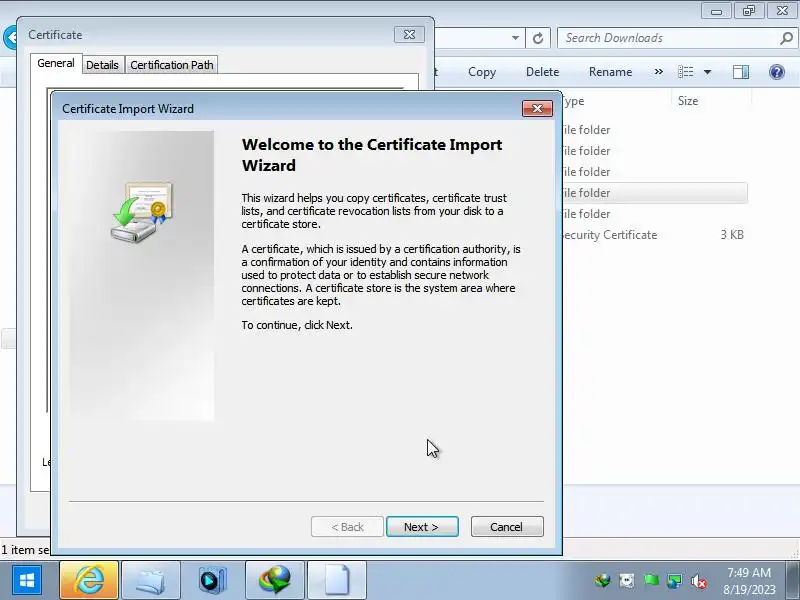Image resolution: width=800 pixels, height=600 pixels.
Task: Sort by the Type column header
Action: click(573, 101)
